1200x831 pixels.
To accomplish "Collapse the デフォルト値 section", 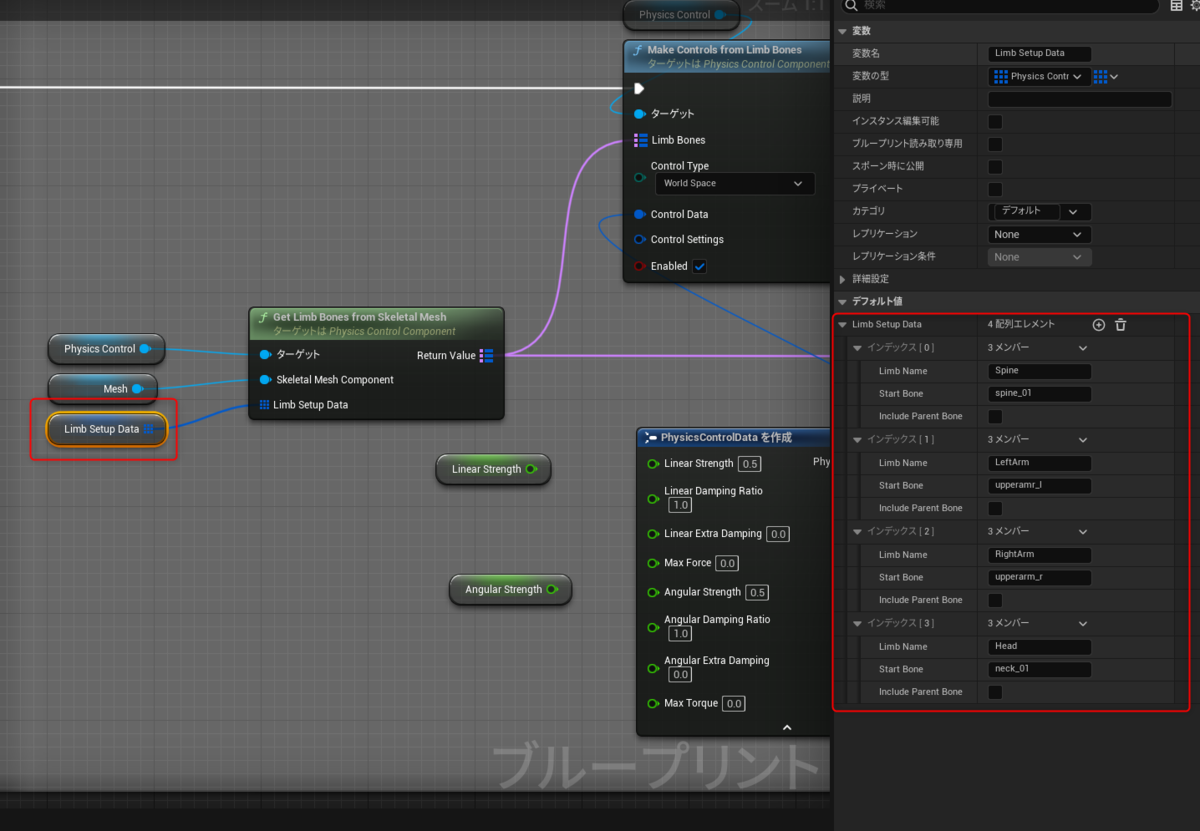I will (x=842, y=301).
